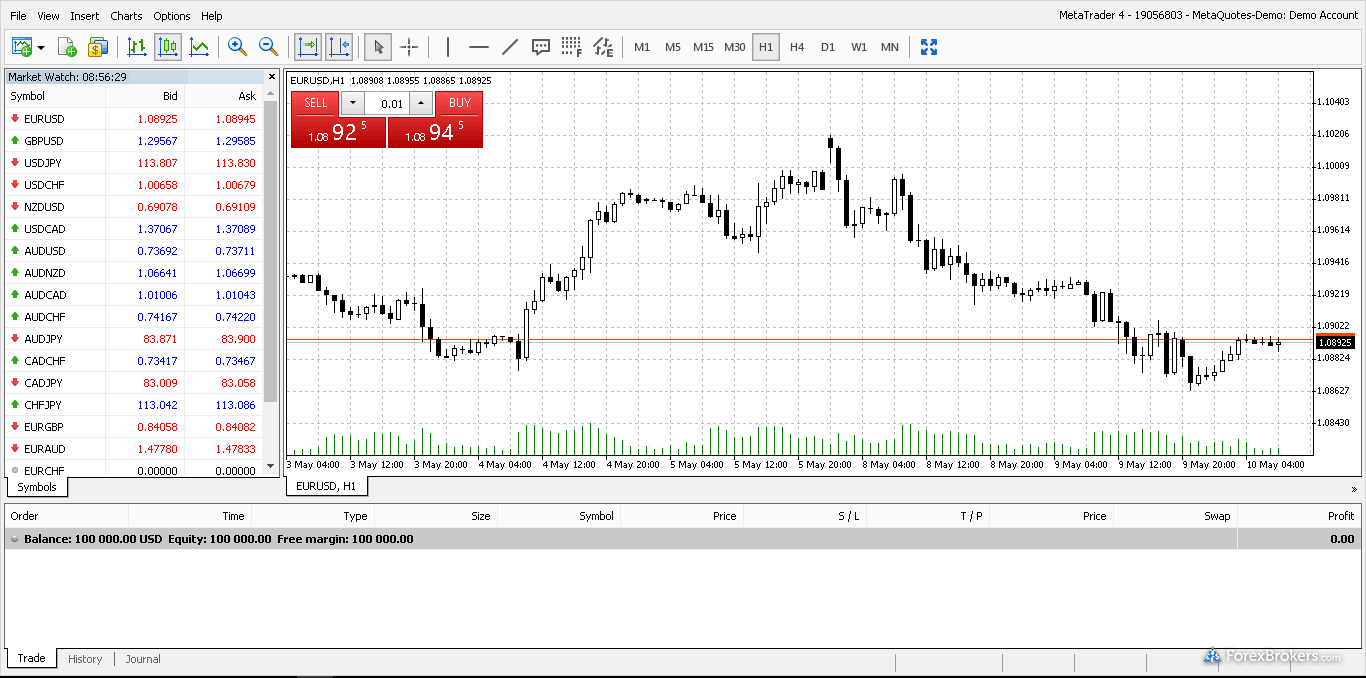Zoom out of the chart
This screenshot has width=1366, height=678.
point(267,46)
